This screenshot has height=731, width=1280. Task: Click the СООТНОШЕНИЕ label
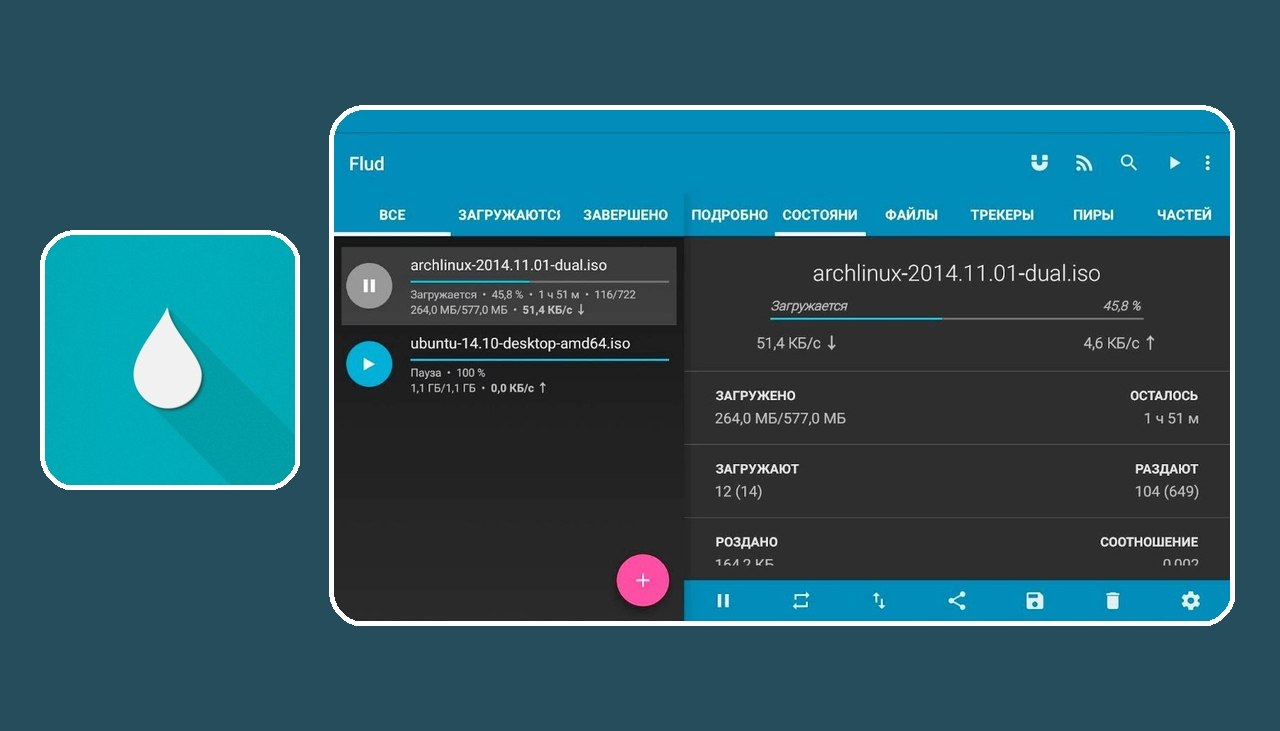click(x=1149, y=542)
